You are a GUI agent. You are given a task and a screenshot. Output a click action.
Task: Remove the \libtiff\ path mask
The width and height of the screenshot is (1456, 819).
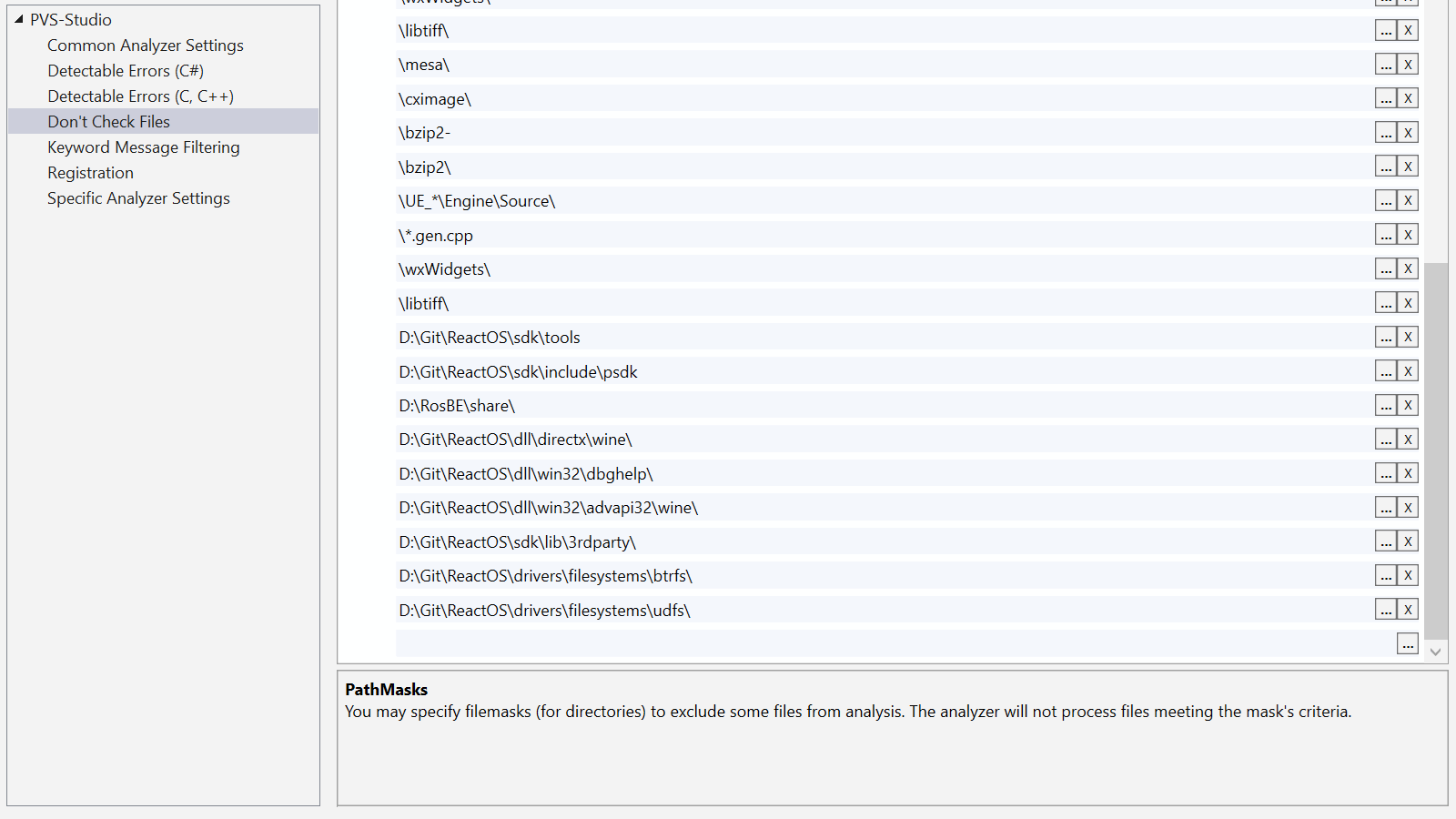point(1407,30)
